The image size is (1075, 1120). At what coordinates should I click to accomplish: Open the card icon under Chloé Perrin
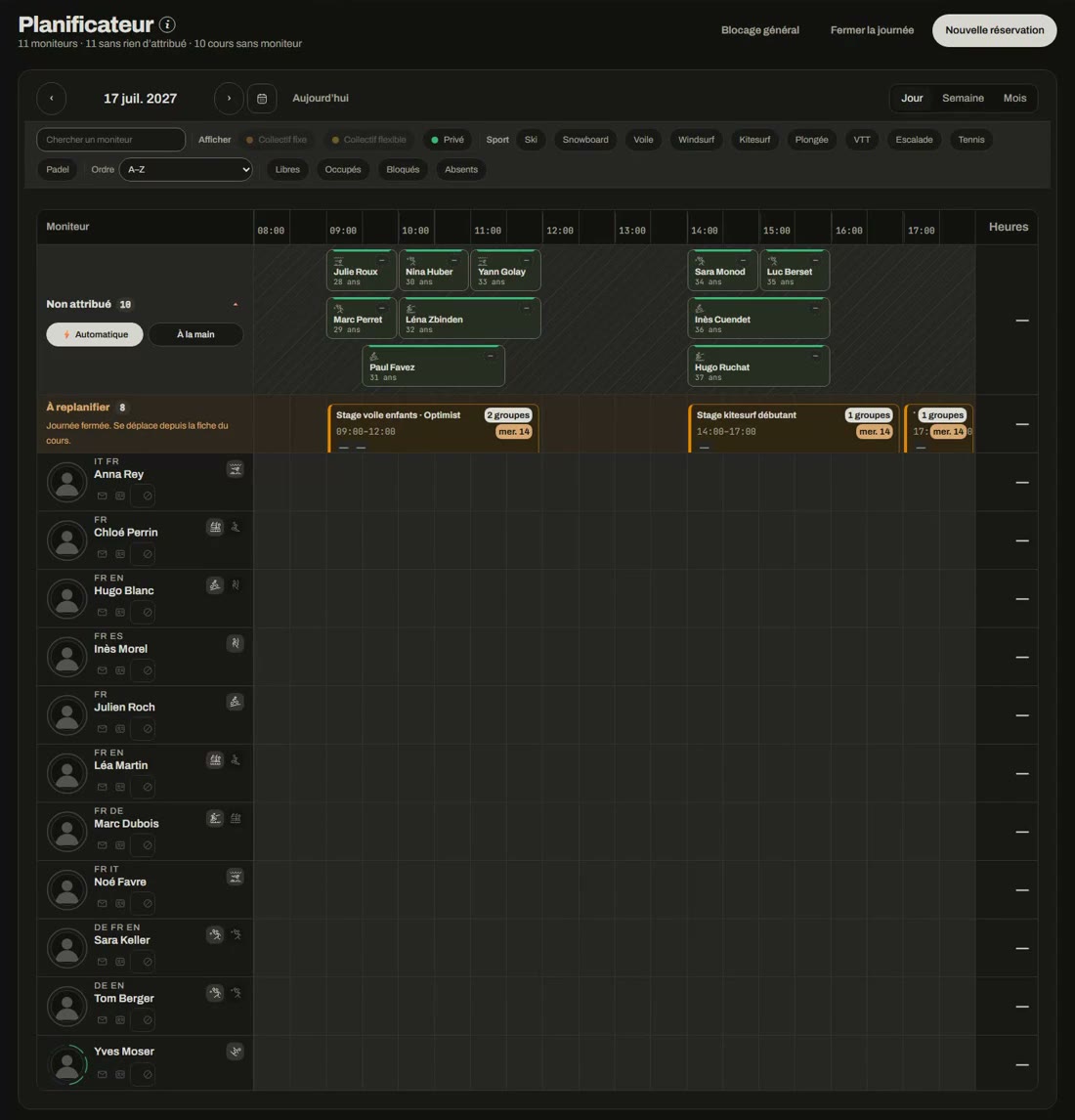[x=120, y=554]
